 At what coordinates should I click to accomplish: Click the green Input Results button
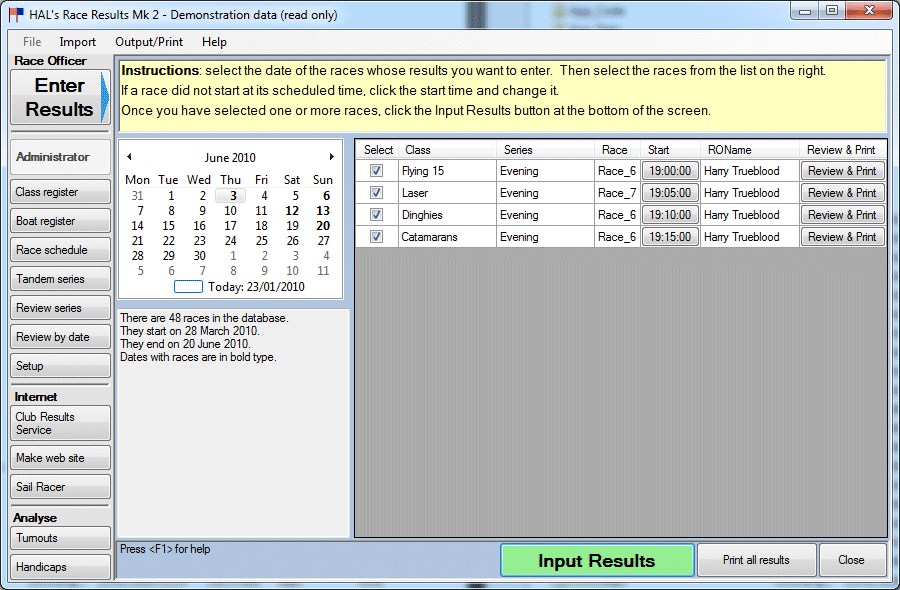click(597, 560)
